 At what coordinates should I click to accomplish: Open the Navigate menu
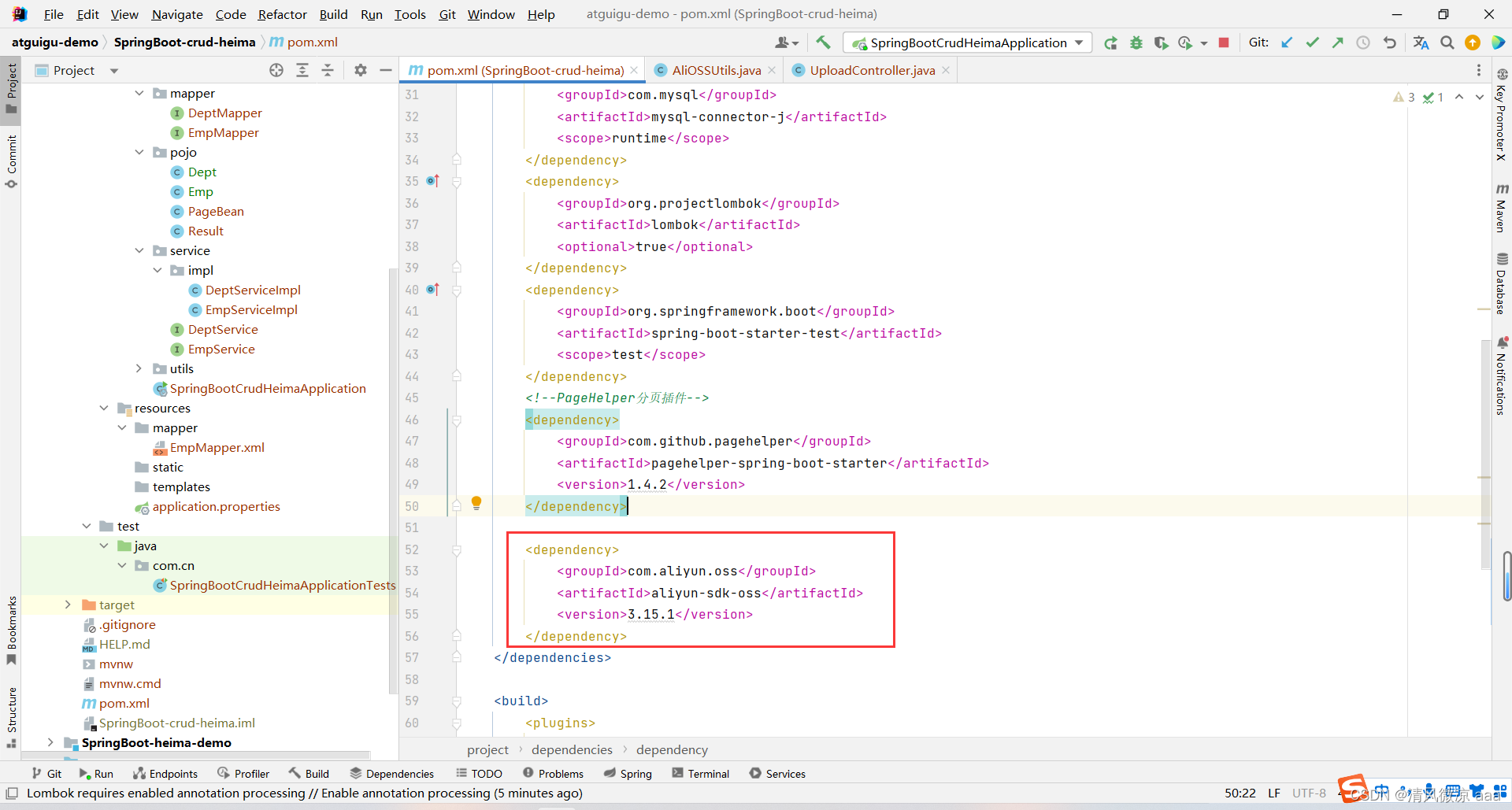[177, 14]
